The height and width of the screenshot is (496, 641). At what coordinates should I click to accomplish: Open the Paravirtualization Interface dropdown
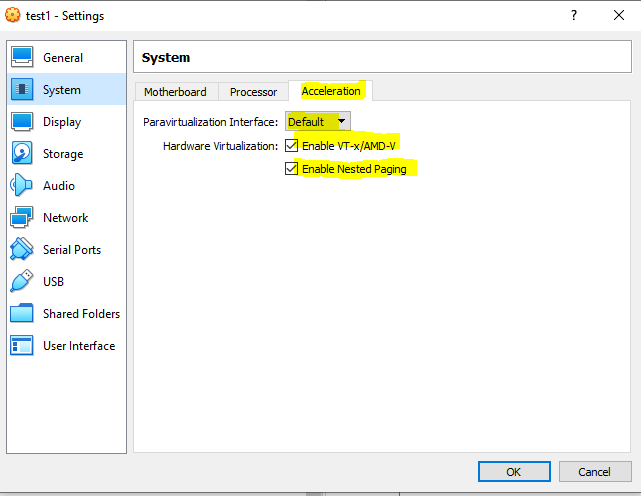(318, 121)
